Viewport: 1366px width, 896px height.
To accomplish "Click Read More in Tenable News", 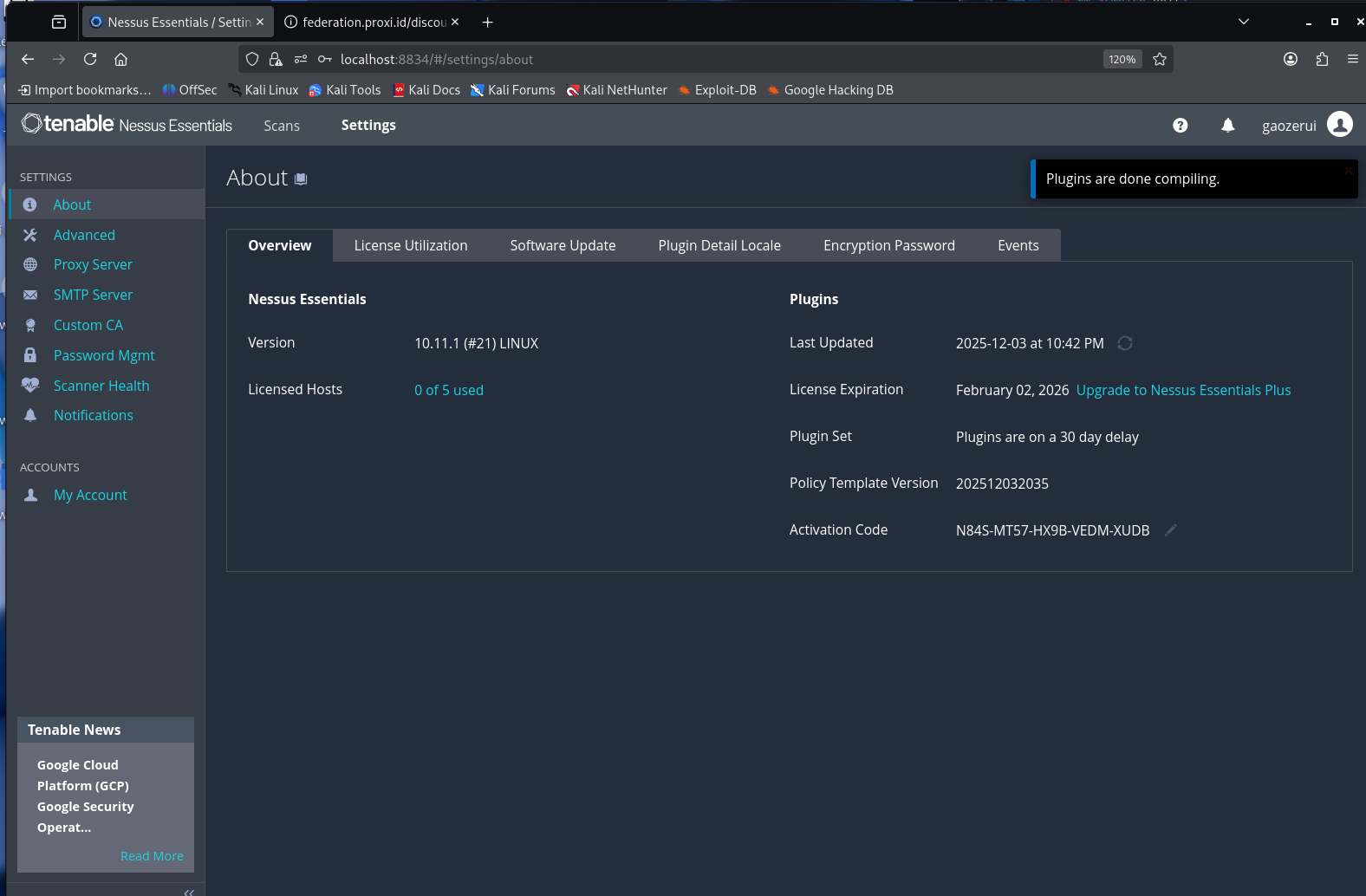I will click(x=152, y=856).
